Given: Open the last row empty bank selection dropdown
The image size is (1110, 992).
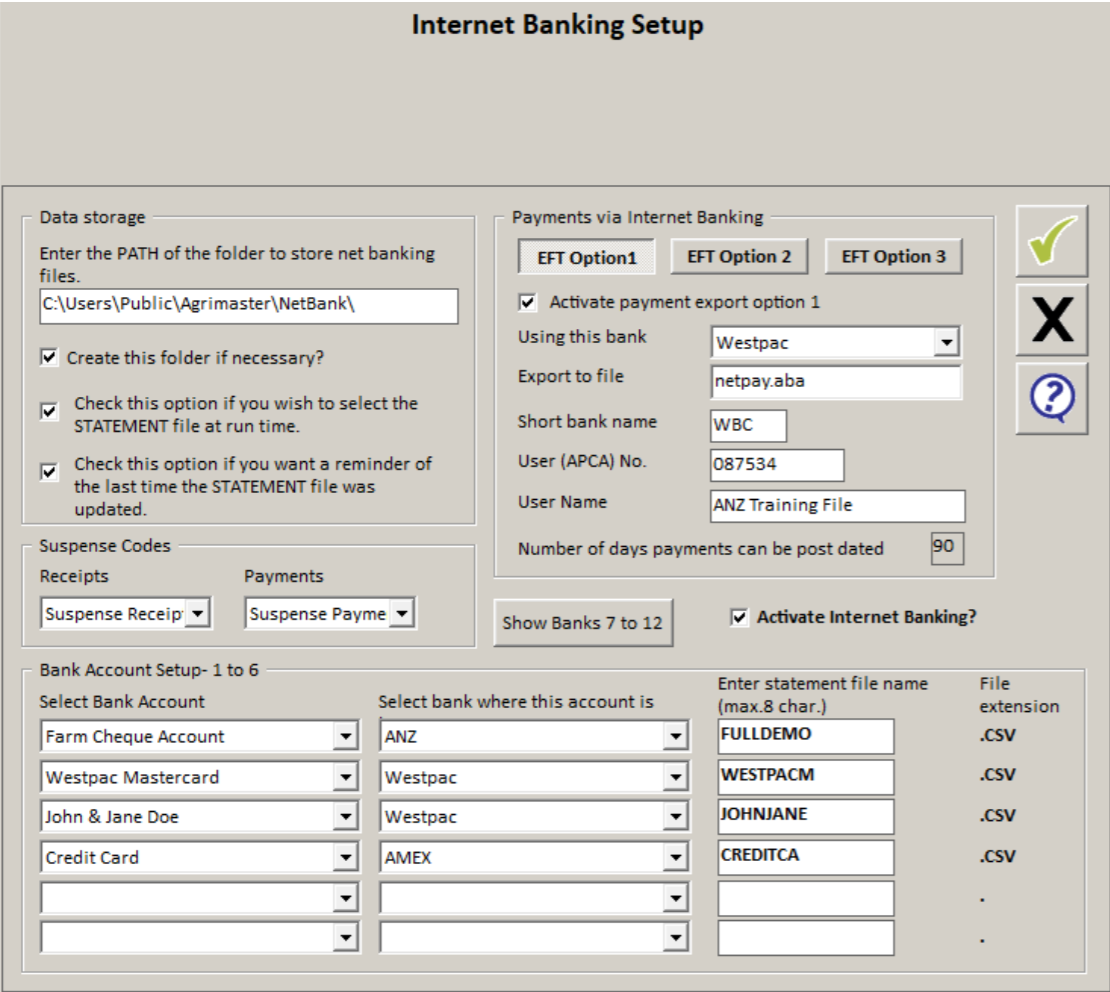Looking at the screenshot, I should 676,938.
